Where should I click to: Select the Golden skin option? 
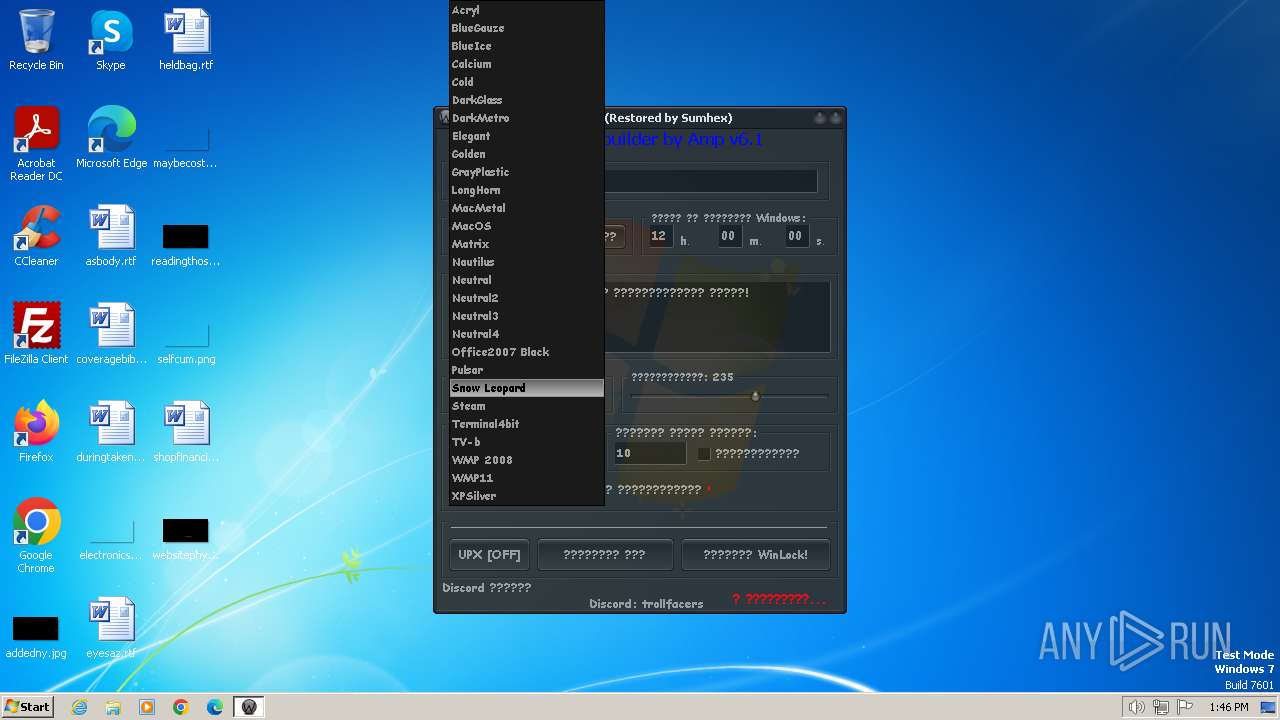point(527,154)
